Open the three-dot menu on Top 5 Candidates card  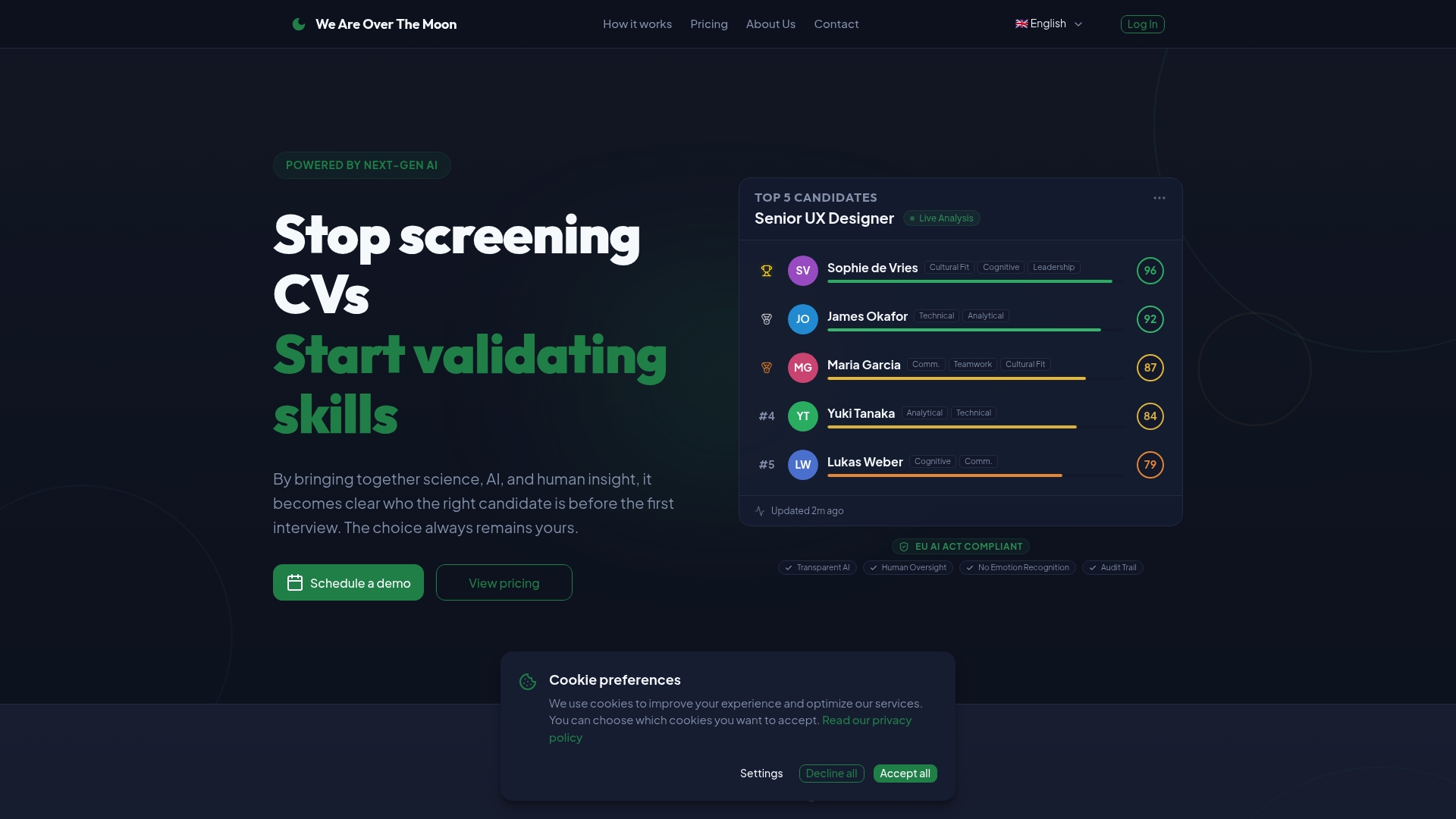tap(1159, 197)
